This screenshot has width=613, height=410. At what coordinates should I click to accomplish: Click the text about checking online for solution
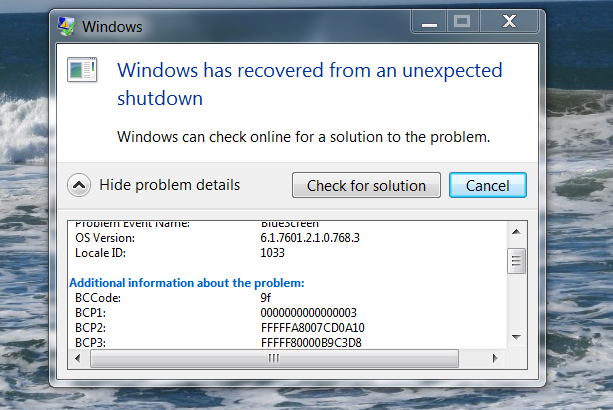click(303, 137)
